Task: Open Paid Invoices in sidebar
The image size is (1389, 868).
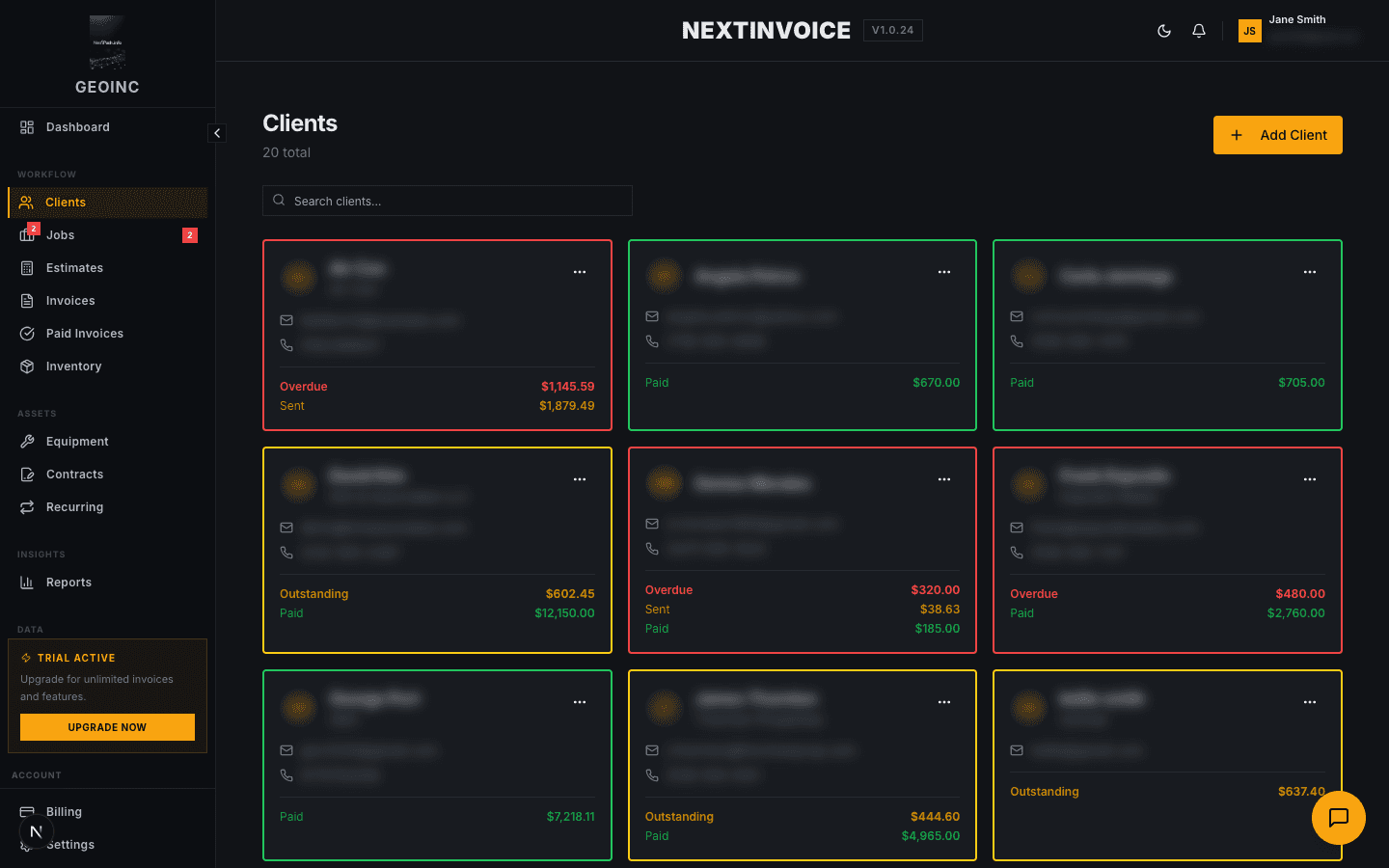Action: (x=107, y=334)
